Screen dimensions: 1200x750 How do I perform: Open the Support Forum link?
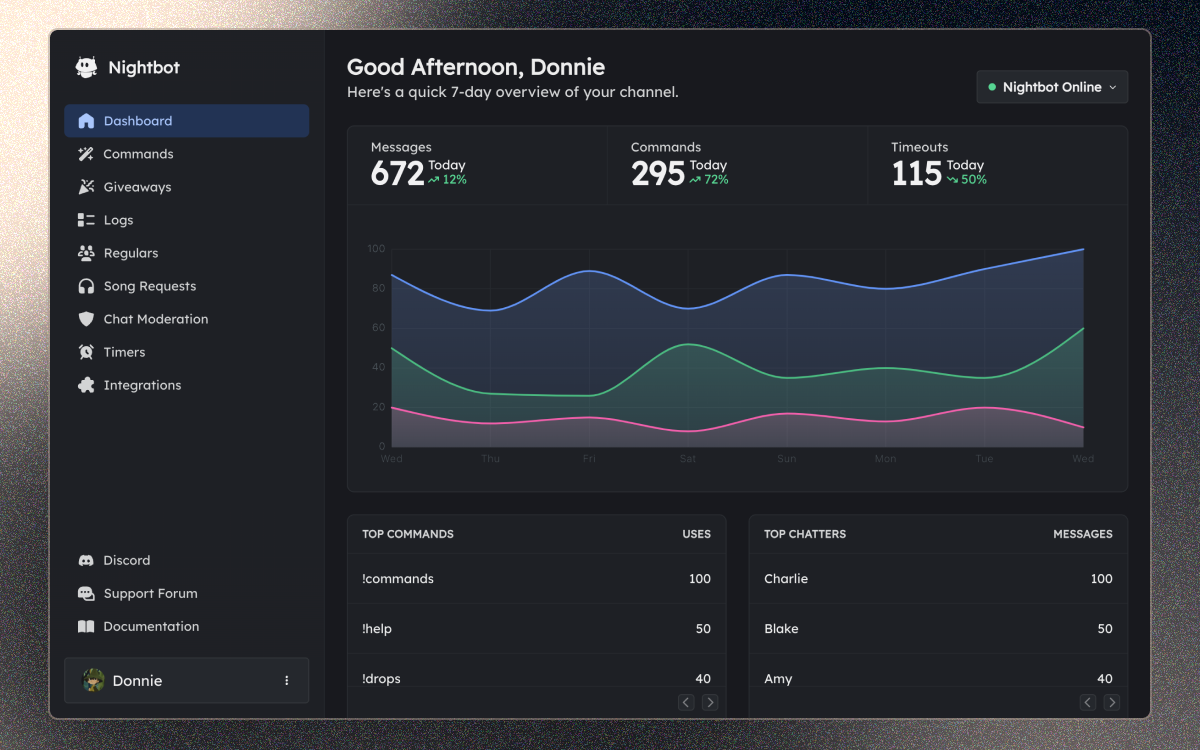[x=150, y=593]
